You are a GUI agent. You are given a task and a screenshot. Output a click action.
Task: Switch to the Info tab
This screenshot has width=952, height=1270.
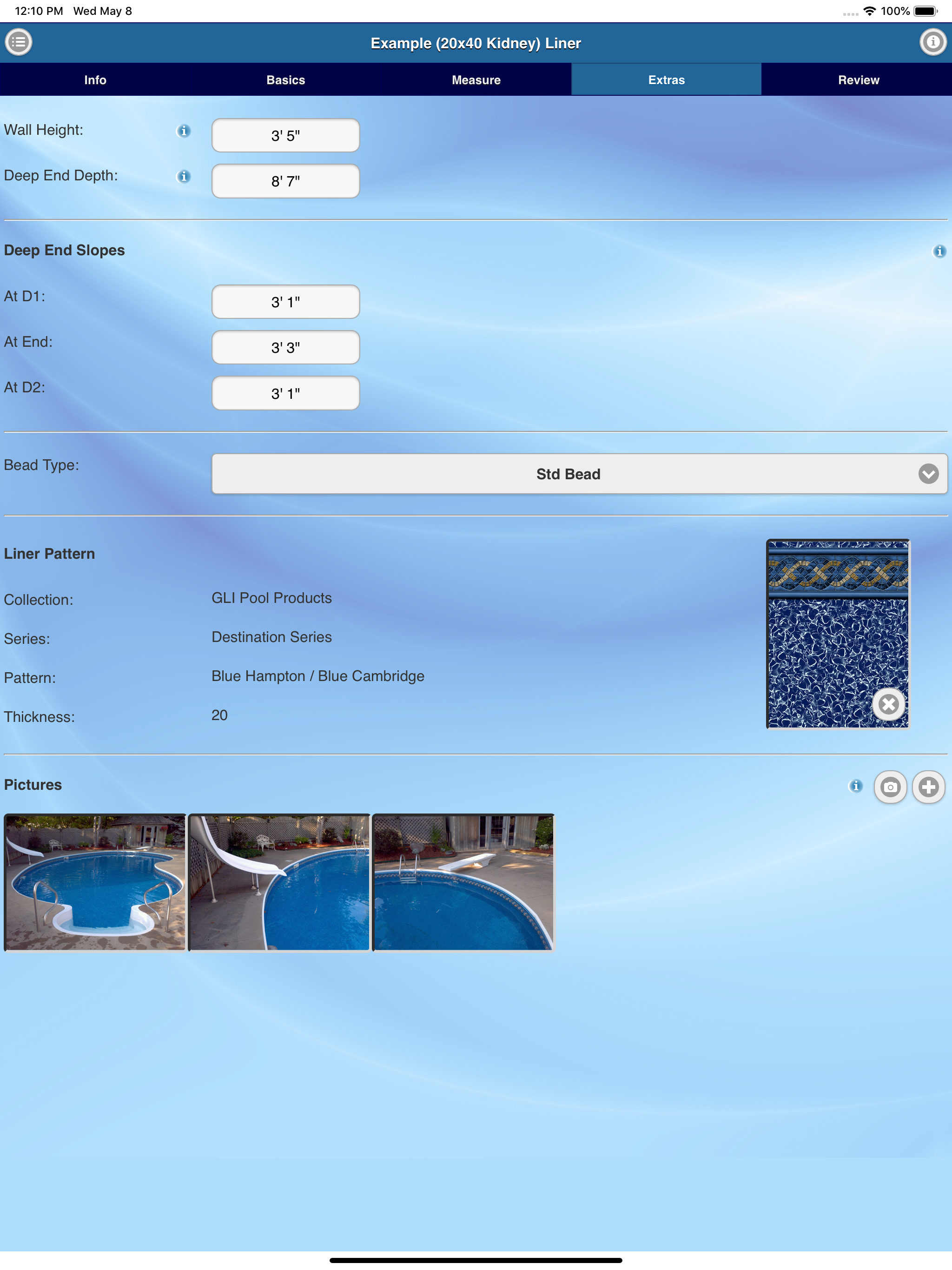(95, 80)
